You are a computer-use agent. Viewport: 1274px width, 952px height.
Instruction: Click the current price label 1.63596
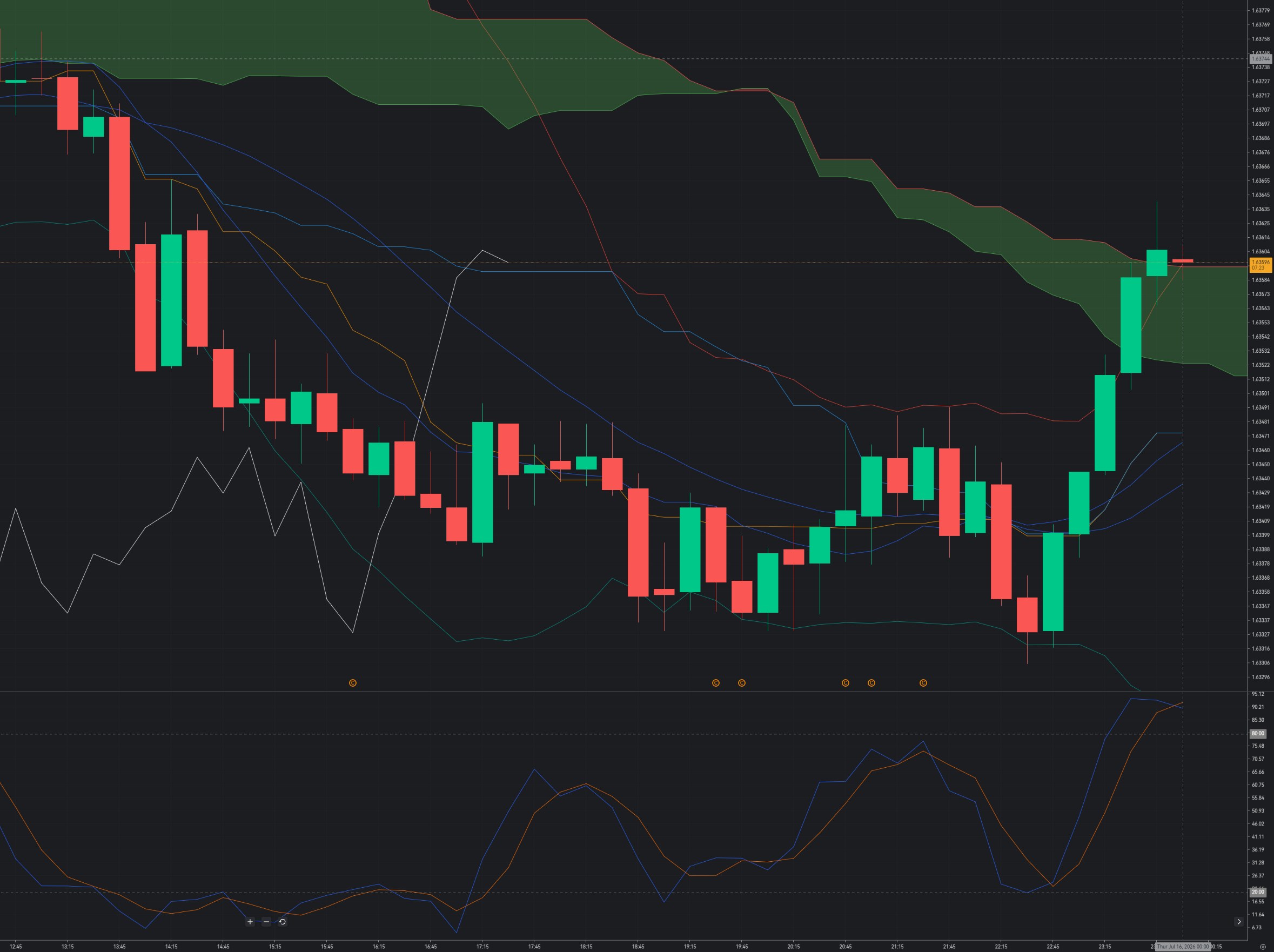[x=1260, y=264]
